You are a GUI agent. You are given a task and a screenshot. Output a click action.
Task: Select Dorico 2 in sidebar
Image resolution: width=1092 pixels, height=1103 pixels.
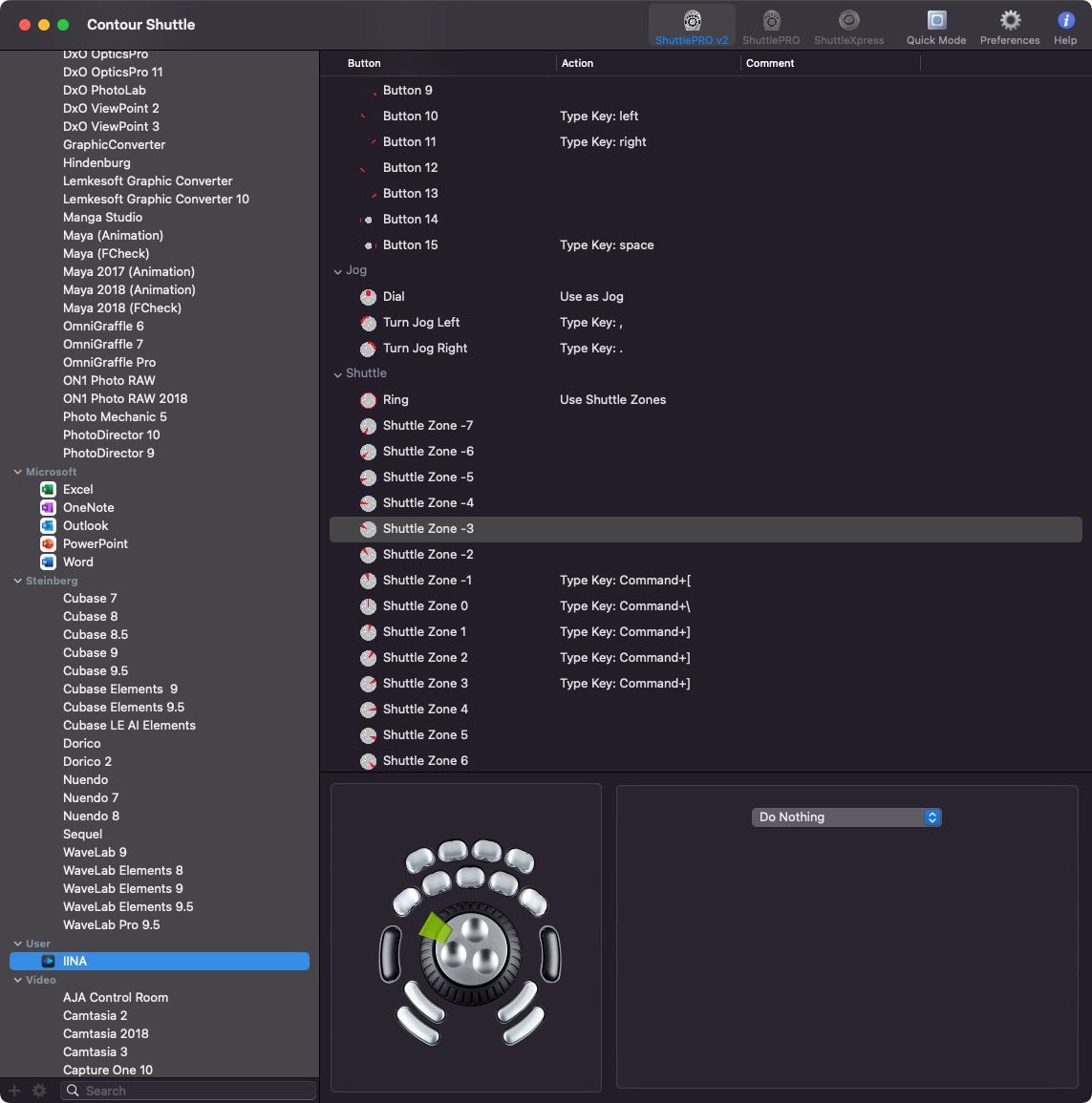(87, 762)
